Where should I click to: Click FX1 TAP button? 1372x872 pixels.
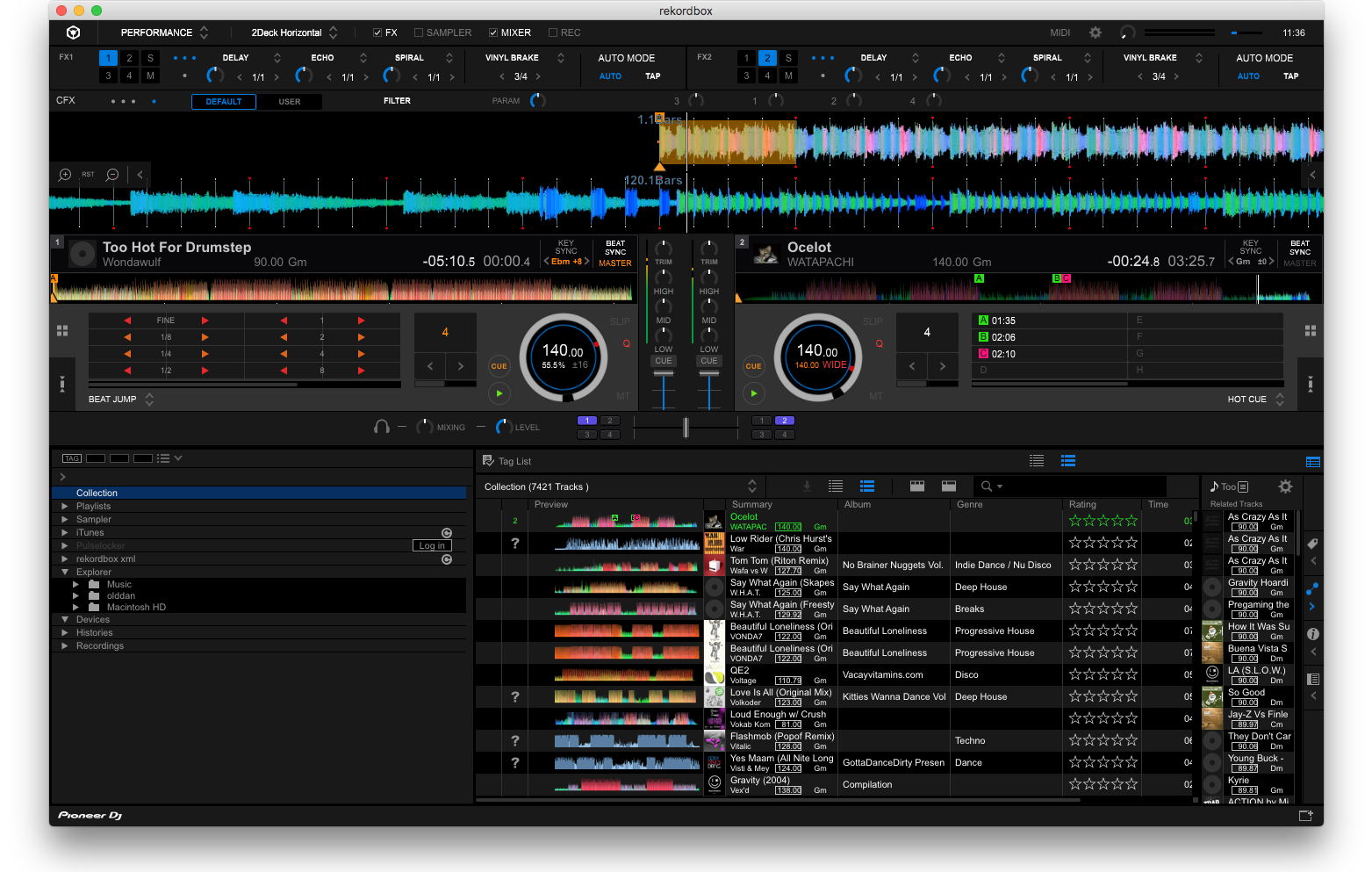point(653,76)
